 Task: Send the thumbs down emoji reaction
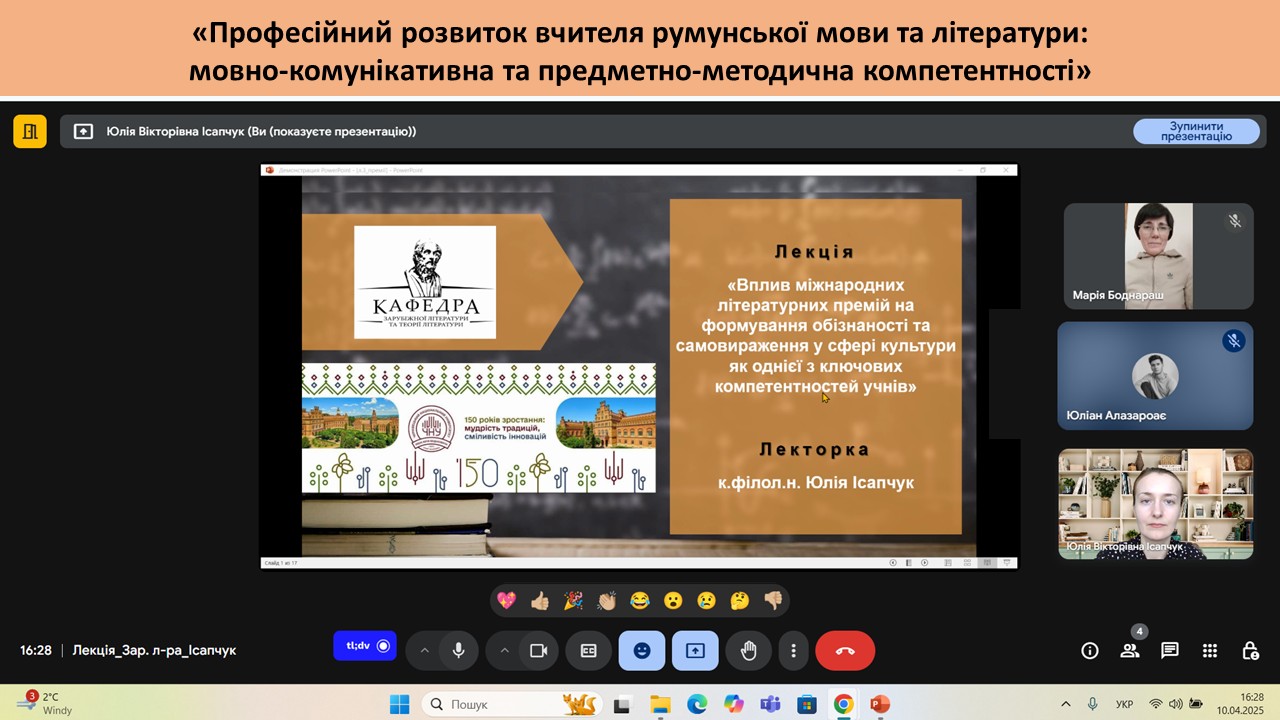click(773, 601)
